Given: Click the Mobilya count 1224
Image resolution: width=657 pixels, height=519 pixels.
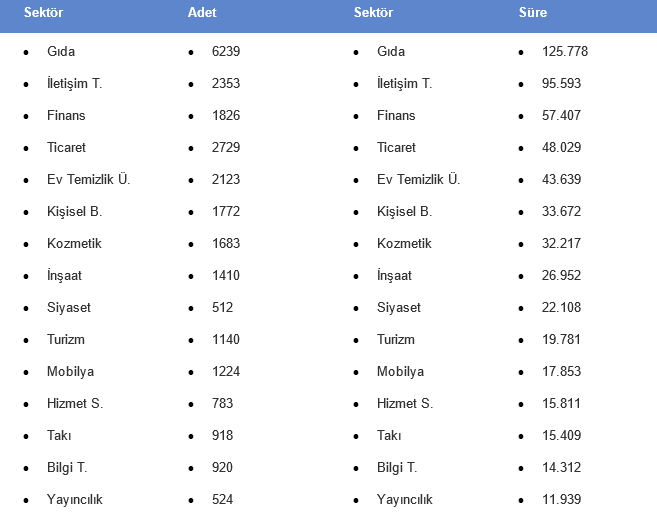Looking at the screenshot, I should click(226, 371).
